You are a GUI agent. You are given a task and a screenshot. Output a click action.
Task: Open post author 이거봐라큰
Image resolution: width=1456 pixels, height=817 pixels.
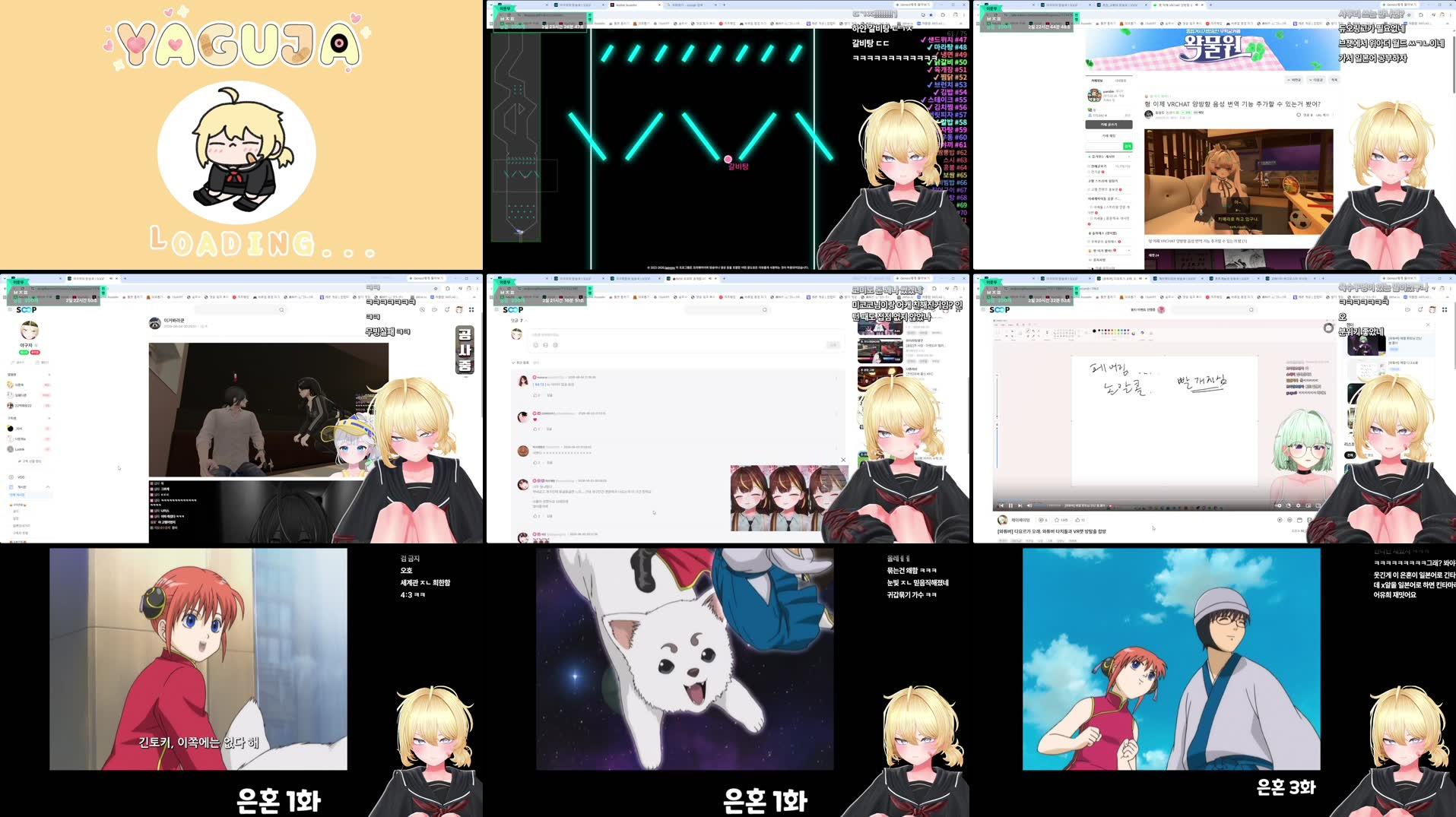pyautogui.click(x=174, y=321)
